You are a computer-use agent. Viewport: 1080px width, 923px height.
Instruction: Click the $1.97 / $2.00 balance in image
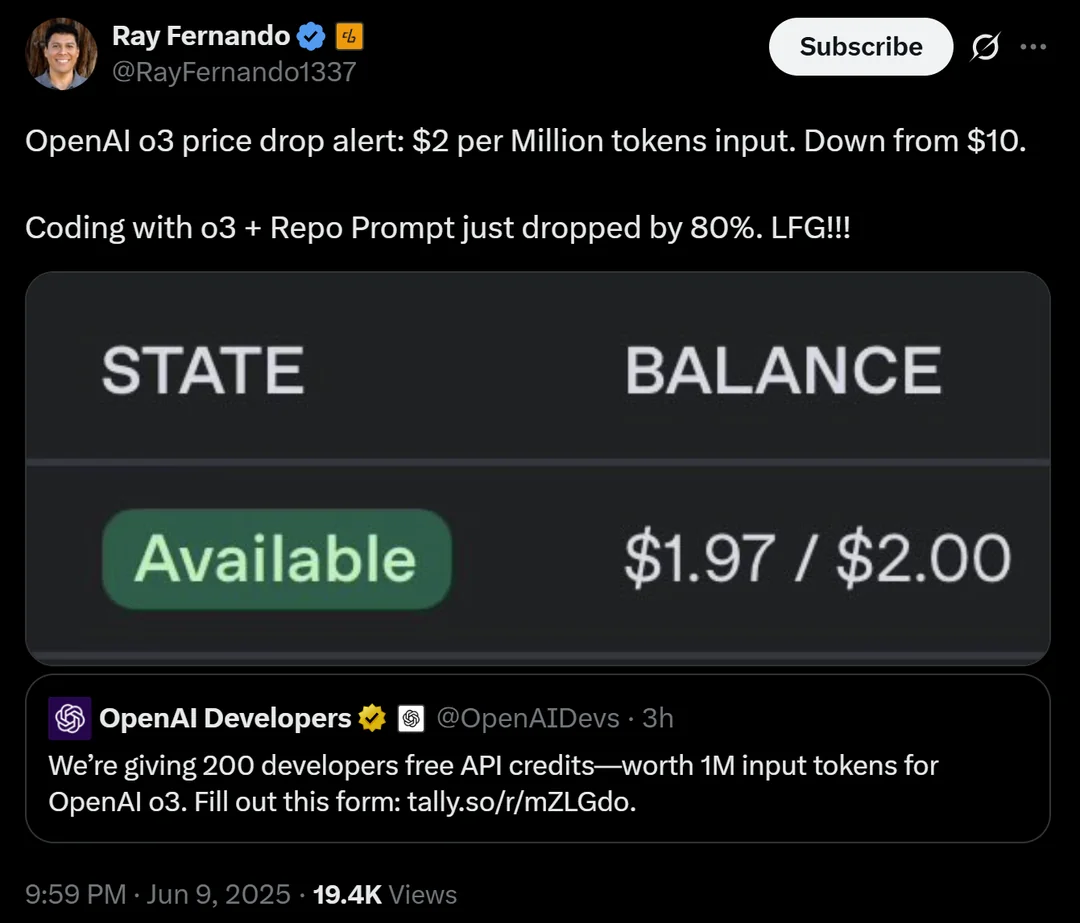(x=817, y=558)
